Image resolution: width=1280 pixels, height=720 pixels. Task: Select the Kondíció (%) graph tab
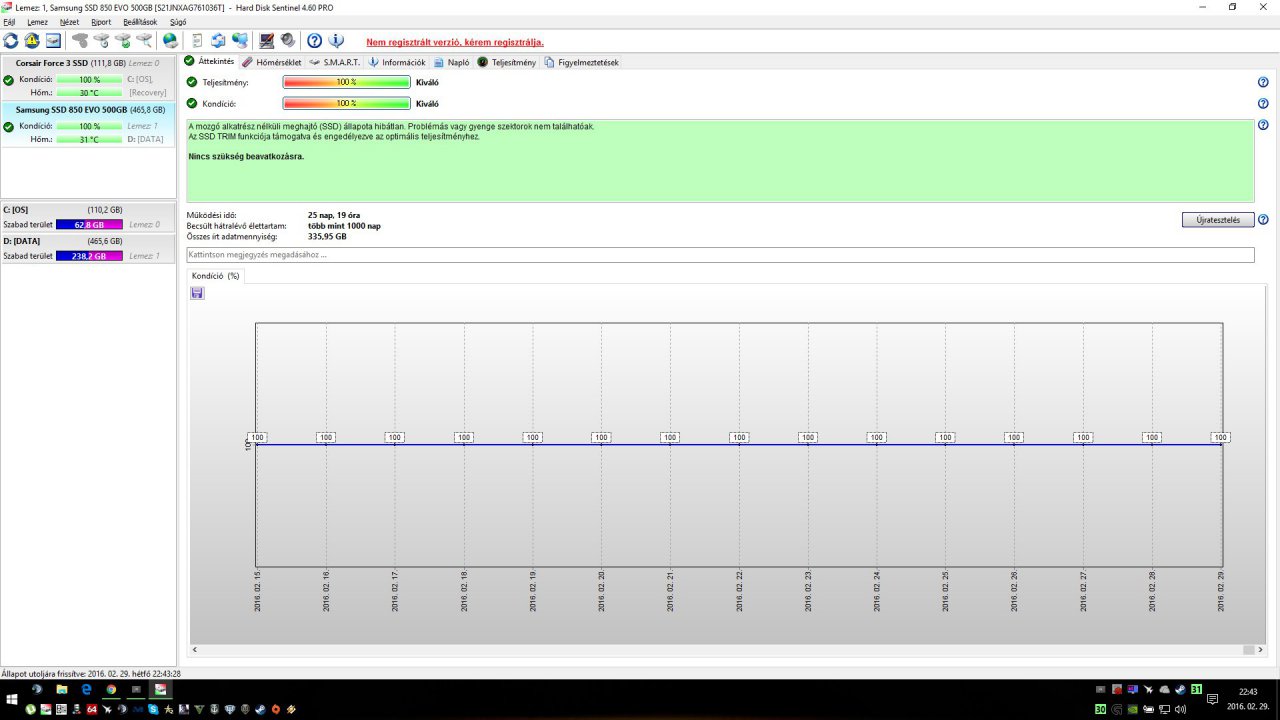click(x=215, y=275)
